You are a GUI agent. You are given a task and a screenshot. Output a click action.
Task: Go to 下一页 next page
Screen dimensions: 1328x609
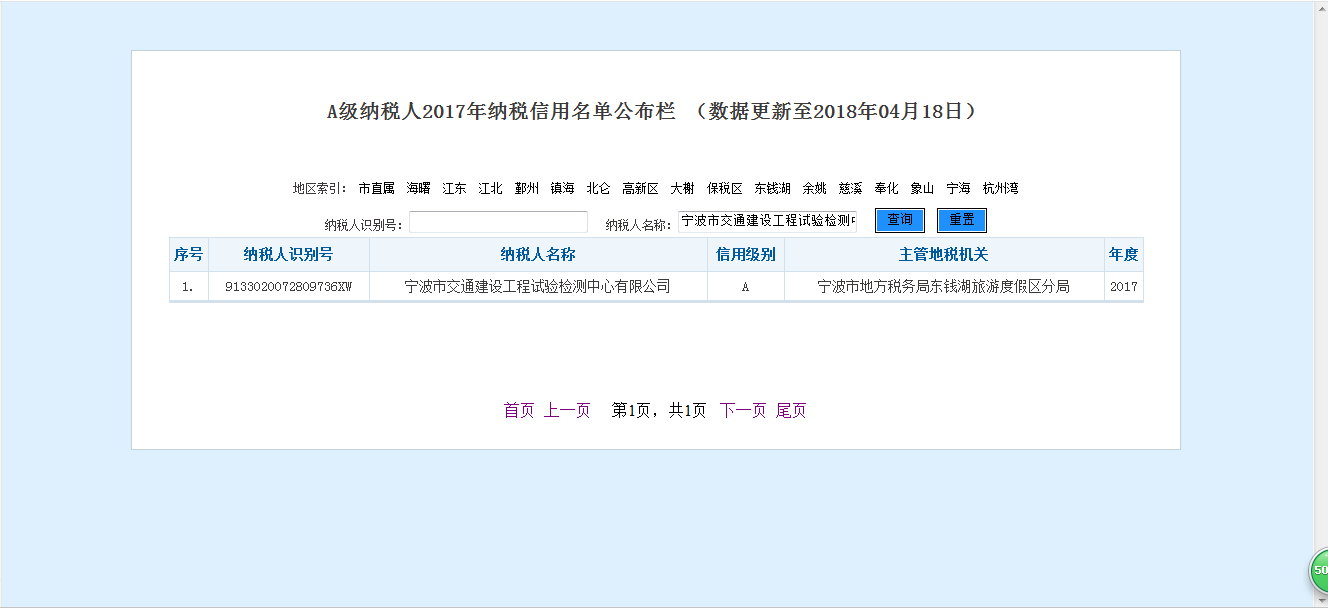click(x=743, y=411)
